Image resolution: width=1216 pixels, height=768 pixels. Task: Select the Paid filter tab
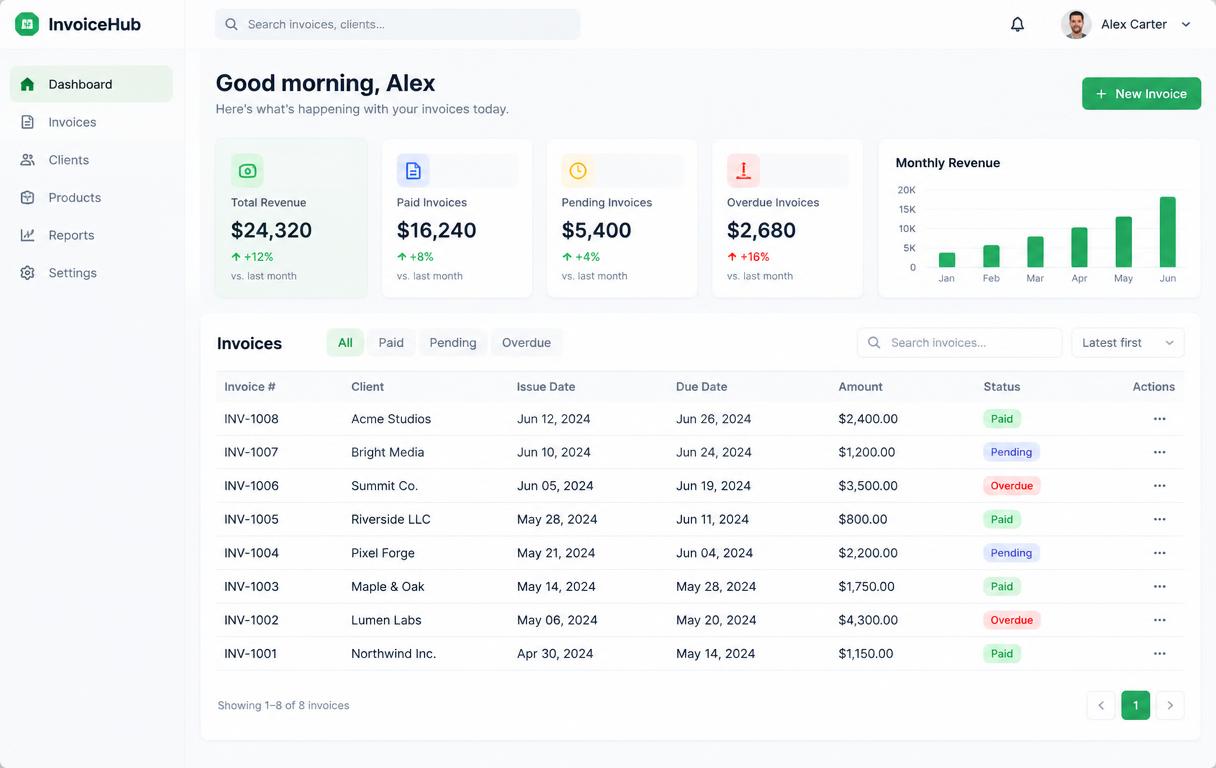tap(391, 343)
